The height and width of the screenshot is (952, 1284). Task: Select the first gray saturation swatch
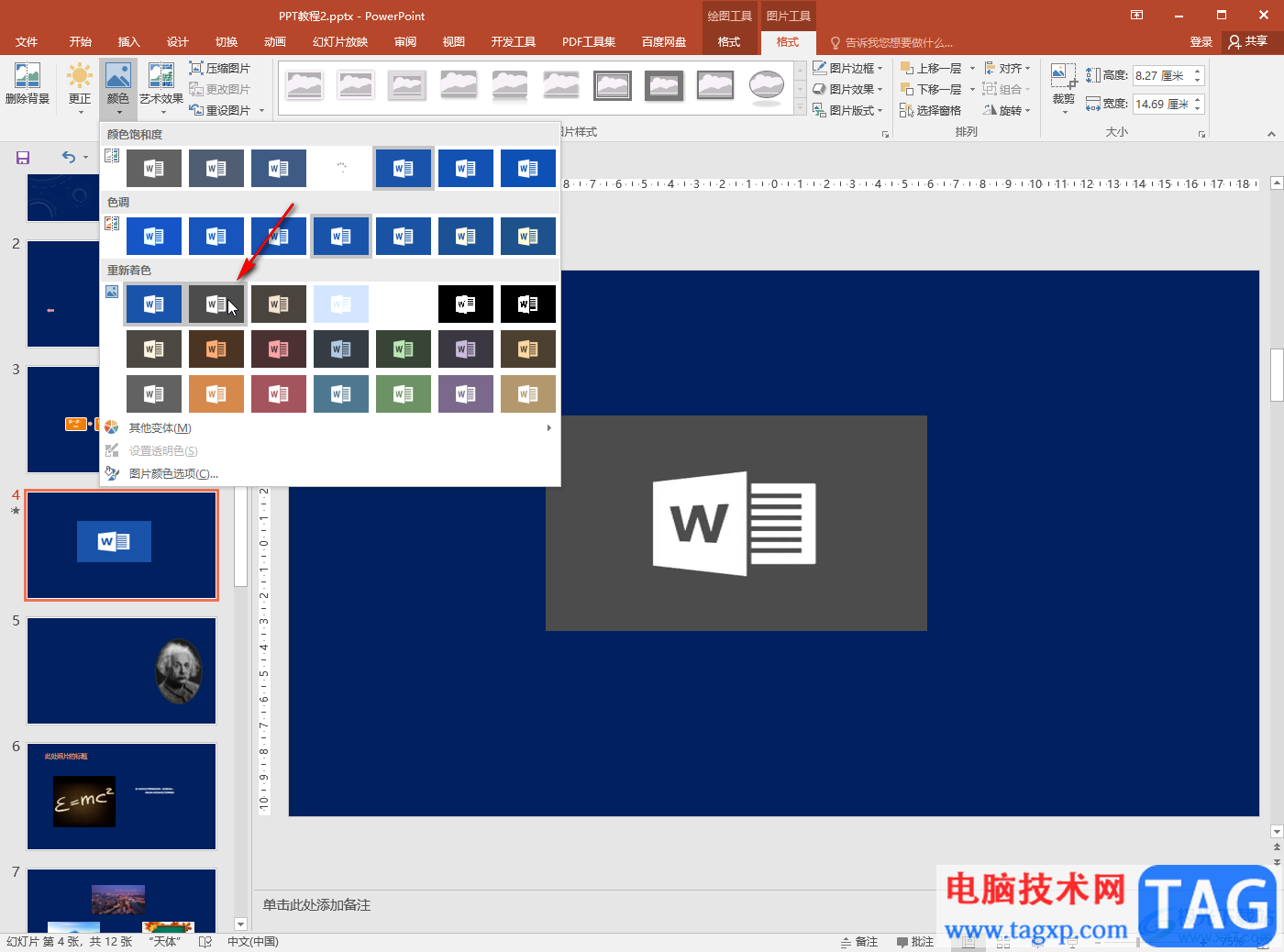[154, 169]
